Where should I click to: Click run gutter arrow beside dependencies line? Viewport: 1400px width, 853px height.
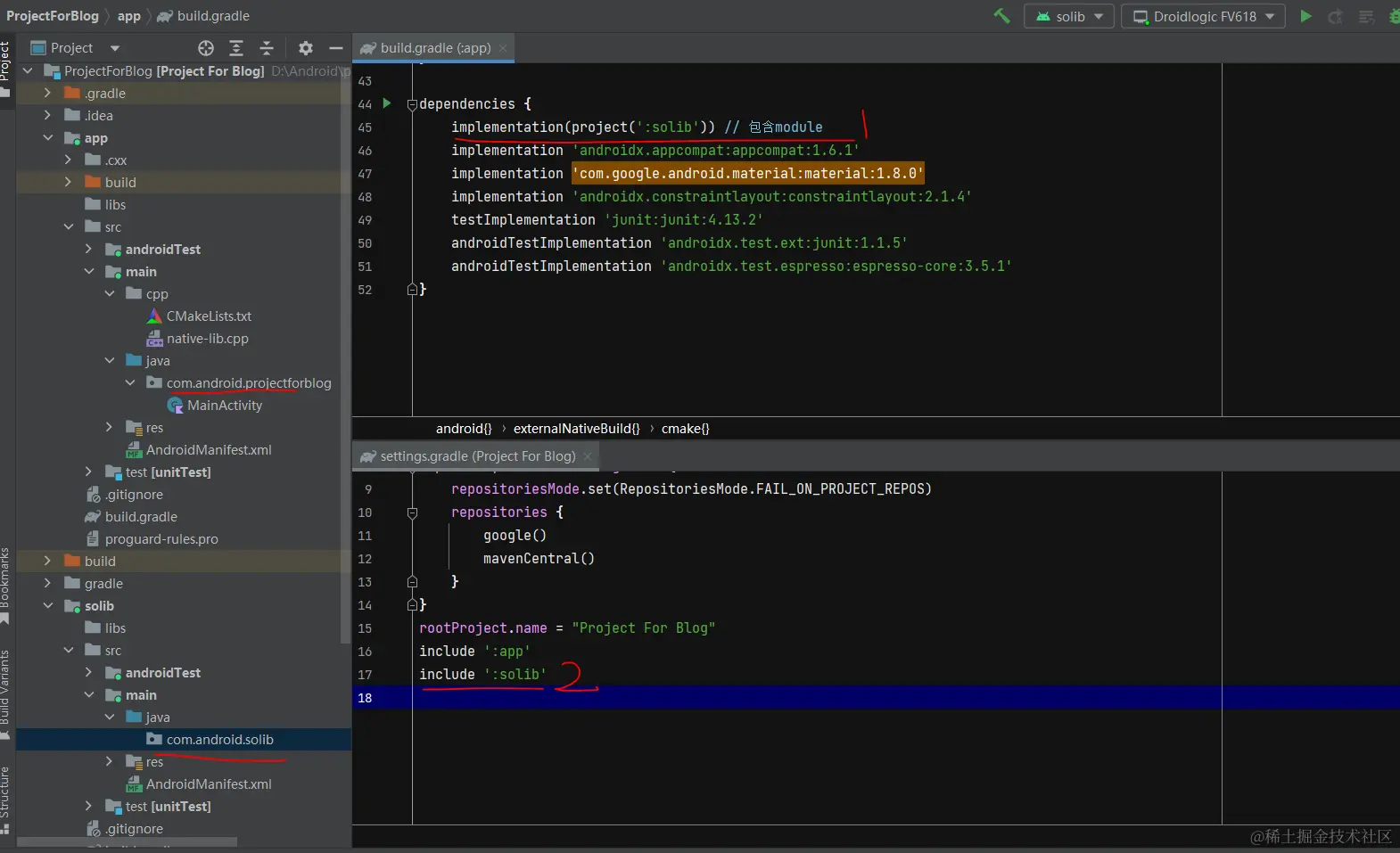pyautogui.click(x=387, y=103)
